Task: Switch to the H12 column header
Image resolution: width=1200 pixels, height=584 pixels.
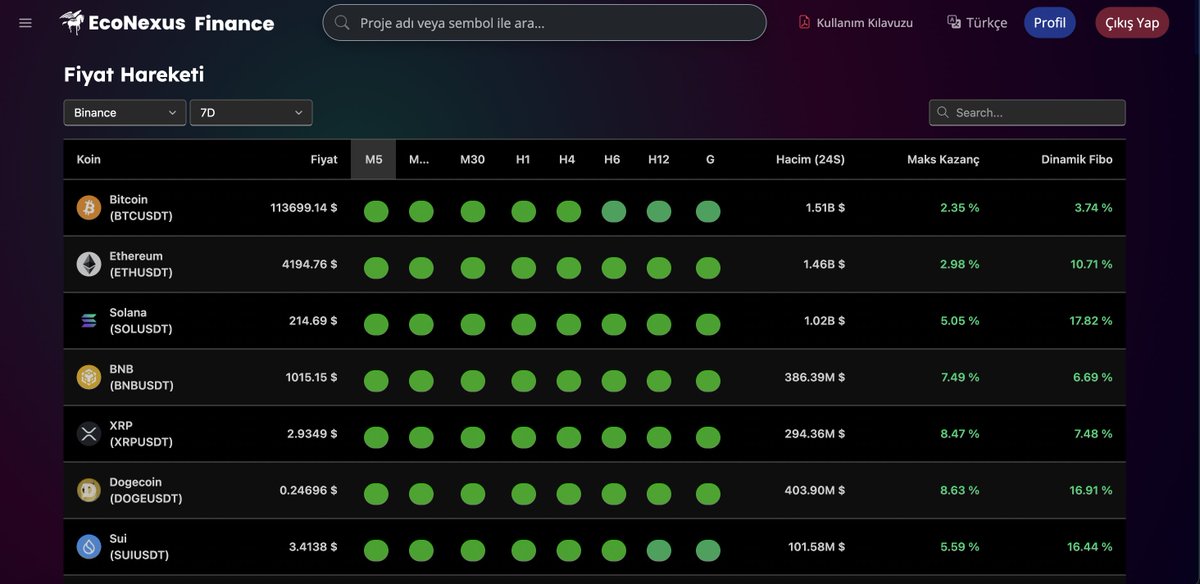Action: [659, 158]
